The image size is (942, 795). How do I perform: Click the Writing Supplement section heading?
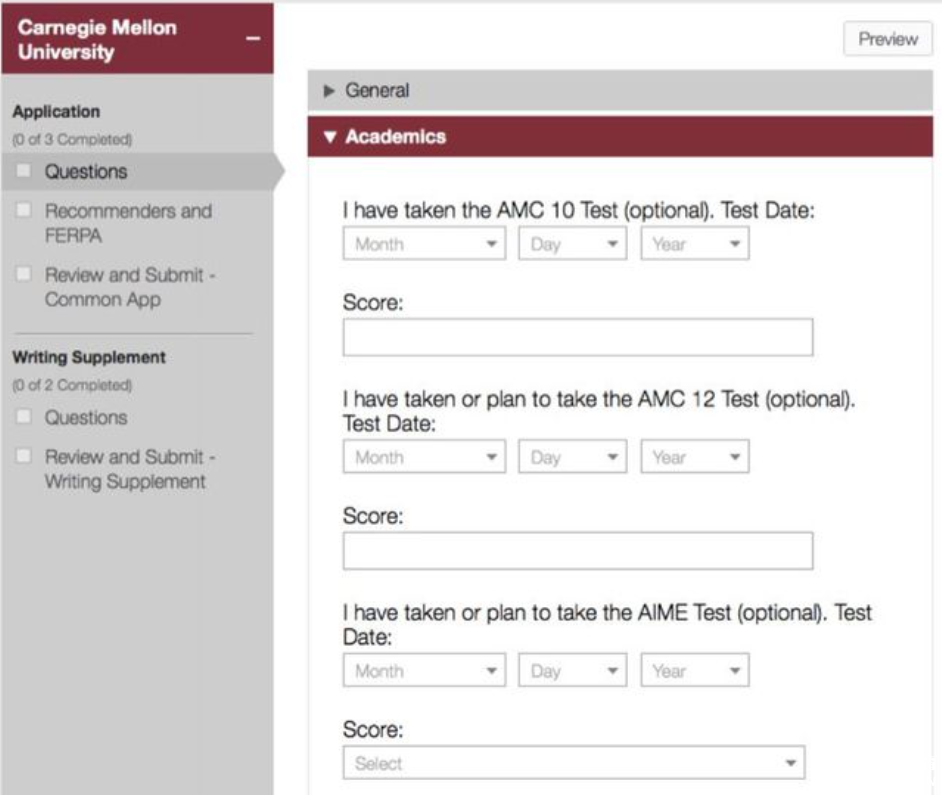click(x=89, y=358)
